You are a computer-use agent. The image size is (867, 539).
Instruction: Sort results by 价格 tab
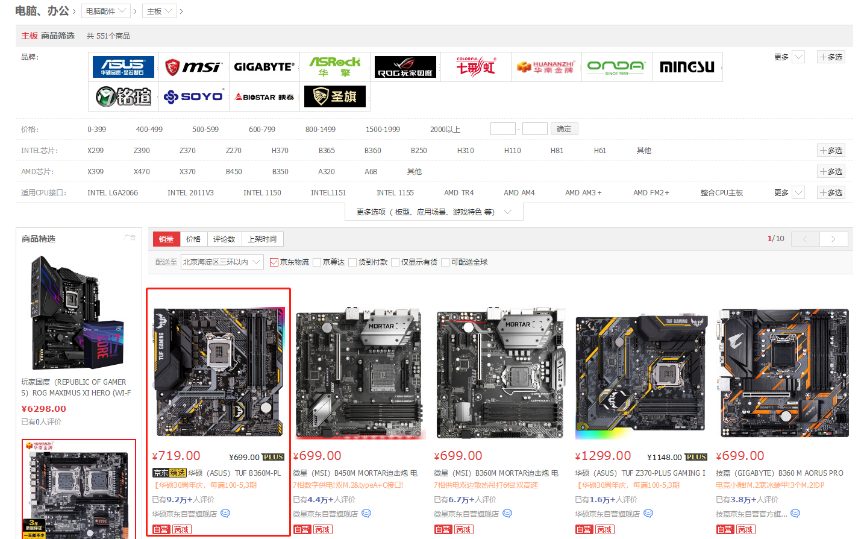[x=194, y=239]
